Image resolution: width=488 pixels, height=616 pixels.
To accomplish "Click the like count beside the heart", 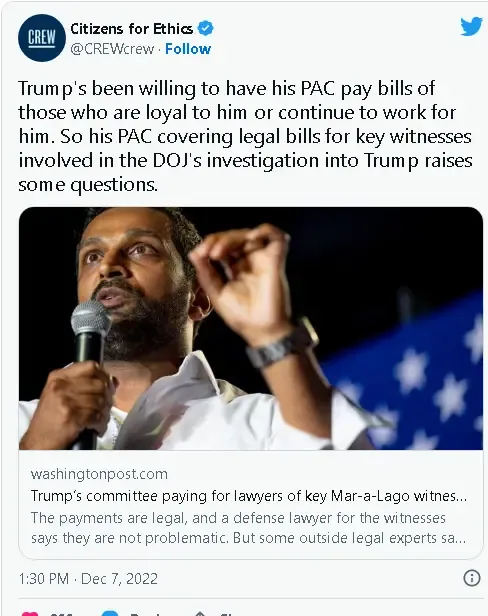I will (x=61, y=614).
